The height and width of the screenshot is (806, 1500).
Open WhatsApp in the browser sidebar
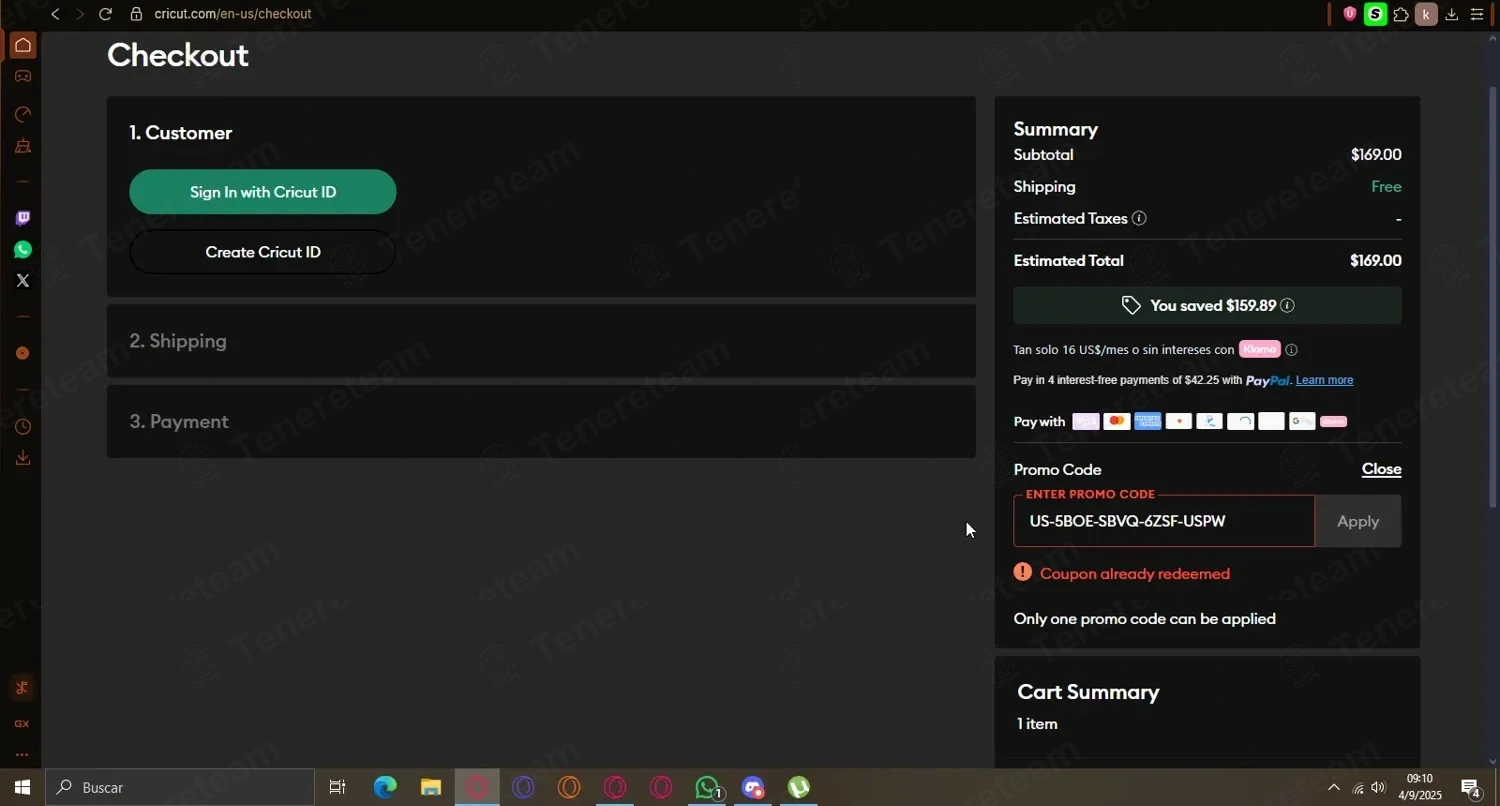22,250
